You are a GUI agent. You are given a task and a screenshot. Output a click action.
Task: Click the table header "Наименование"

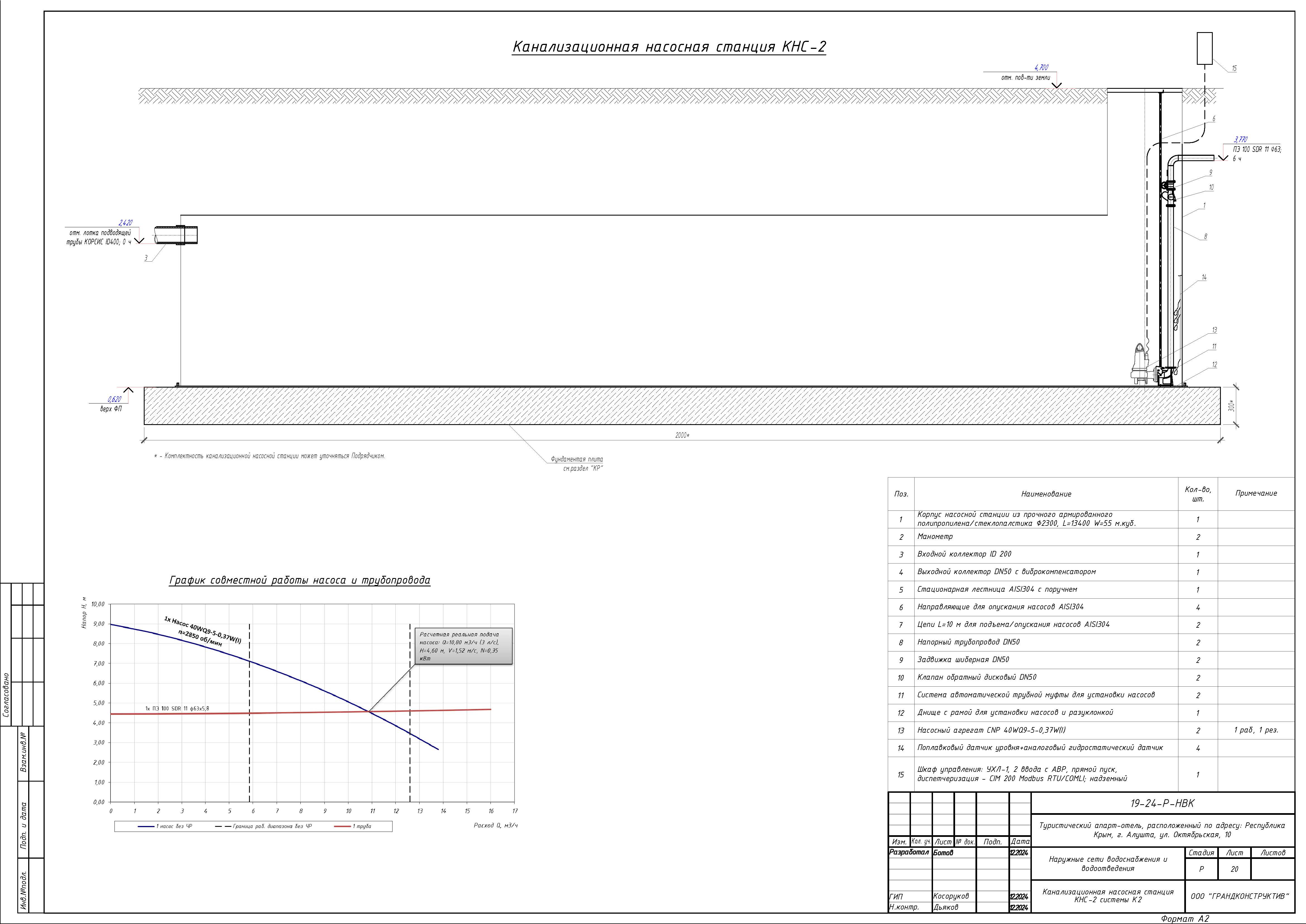[1046, 495]
